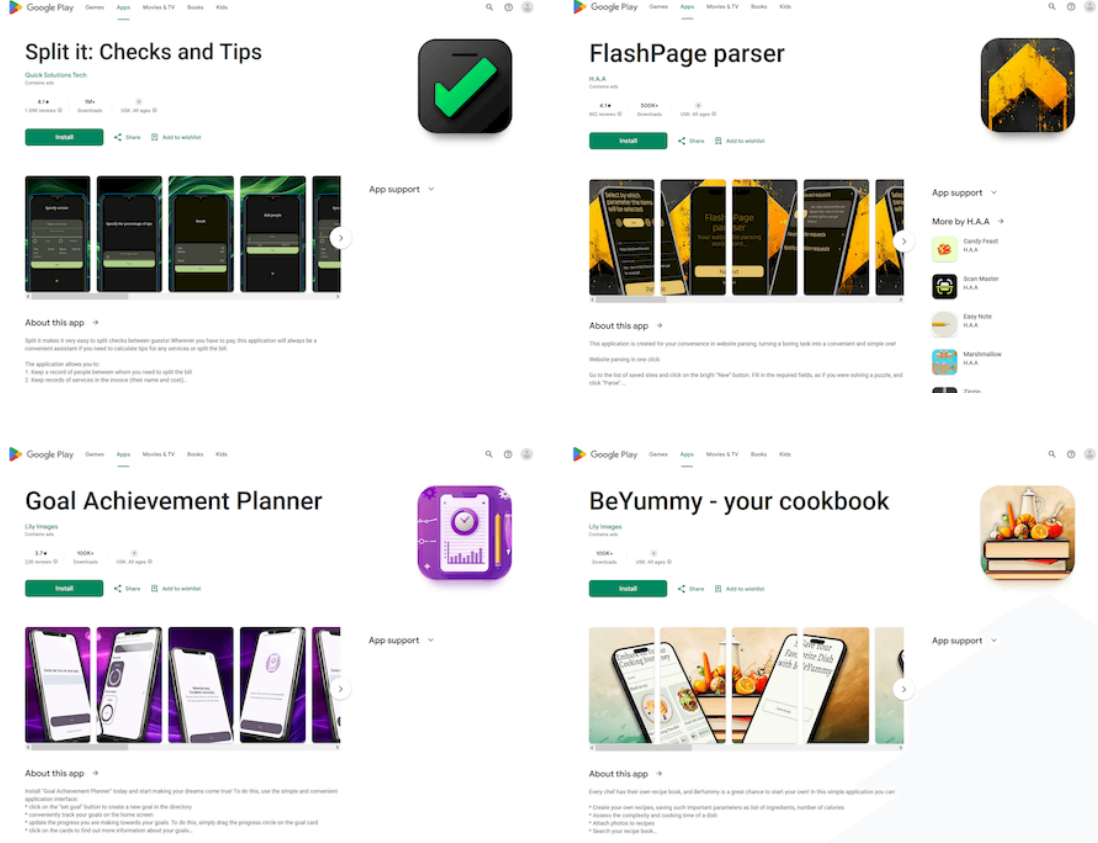Share the Goal Achievement Planner app
This screenshot has width=1098, height=843.
tap(127, 589)
